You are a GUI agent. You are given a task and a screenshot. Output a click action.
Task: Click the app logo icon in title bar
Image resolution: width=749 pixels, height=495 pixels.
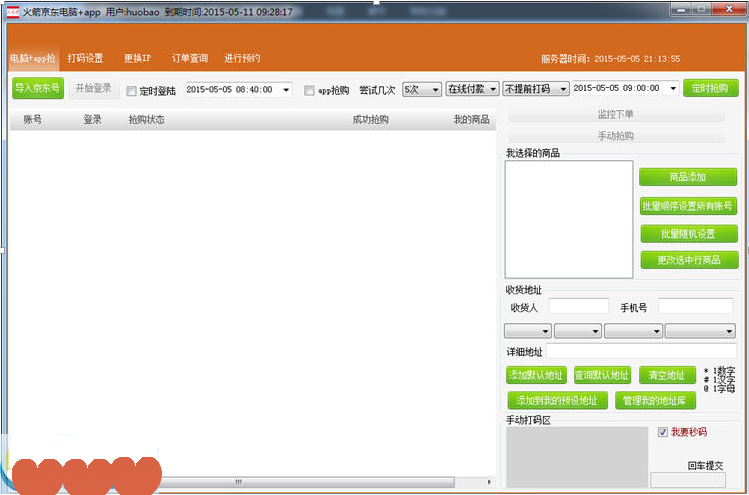(13, 12)
